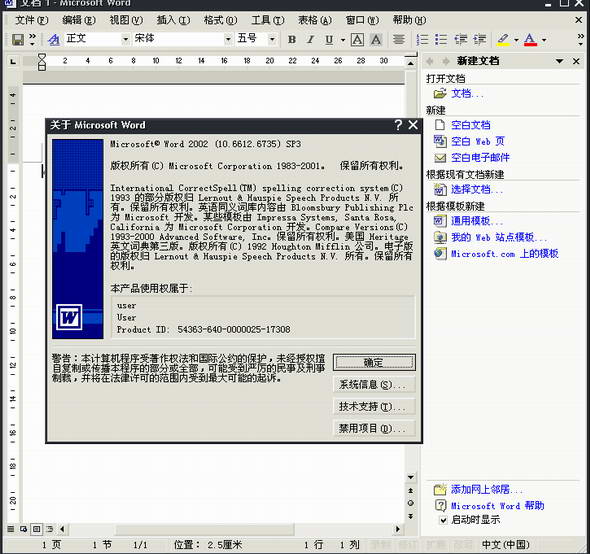Screen dimensions: 590x554
Task: Open the underline style dropdown arrow
Action: tap(342, 40)
